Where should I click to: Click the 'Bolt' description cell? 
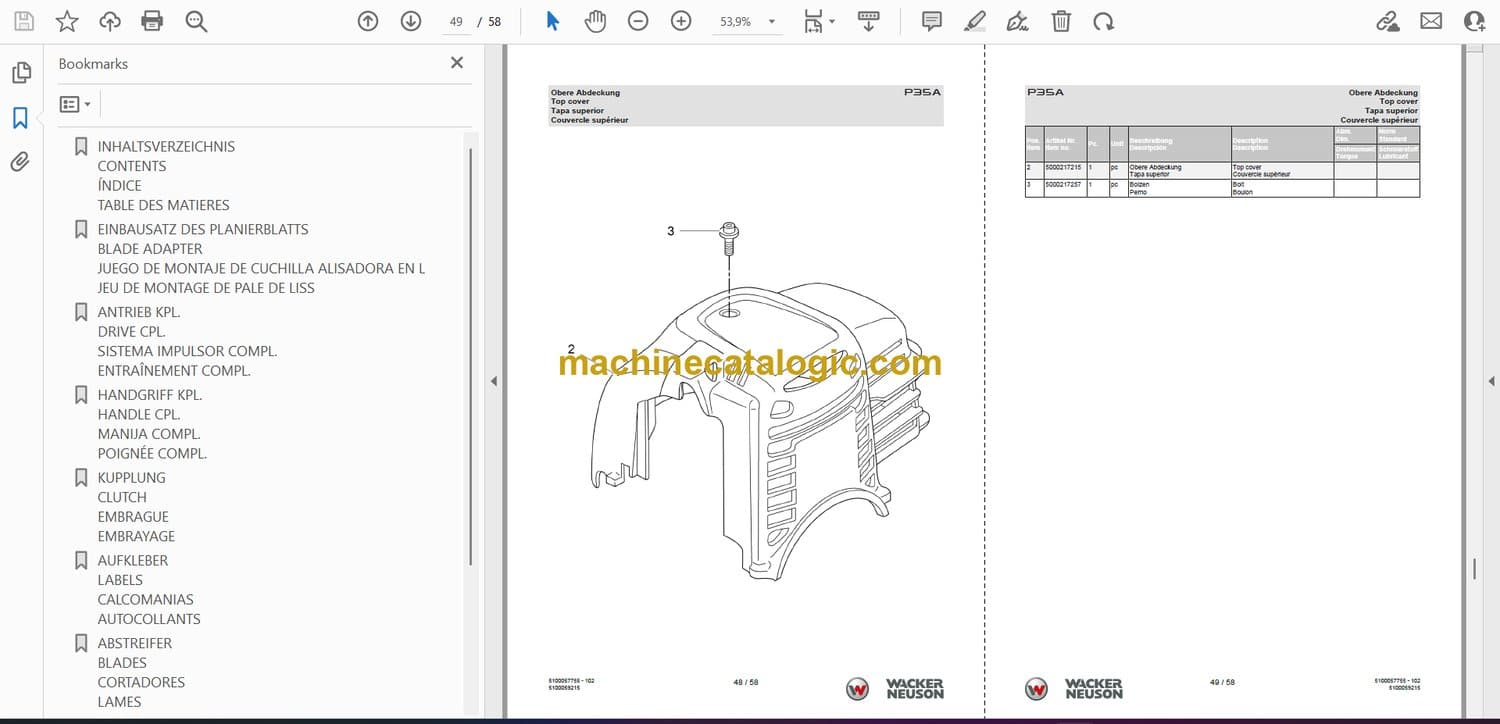pos(1282,188)
